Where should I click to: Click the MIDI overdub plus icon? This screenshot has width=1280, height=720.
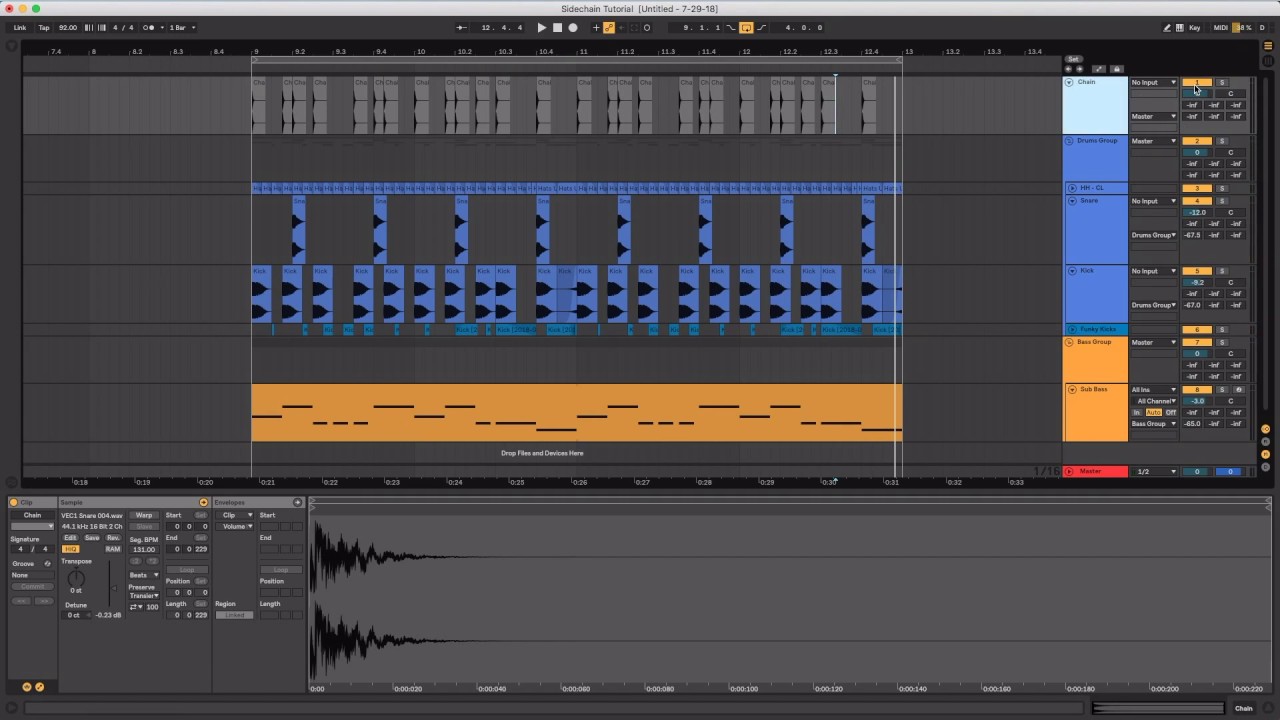[x=596, y=28]
